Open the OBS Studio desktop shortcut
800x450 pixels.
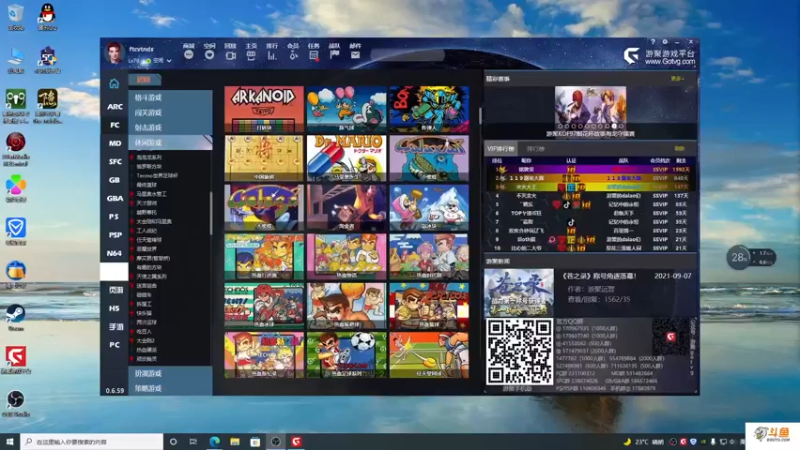16,402
